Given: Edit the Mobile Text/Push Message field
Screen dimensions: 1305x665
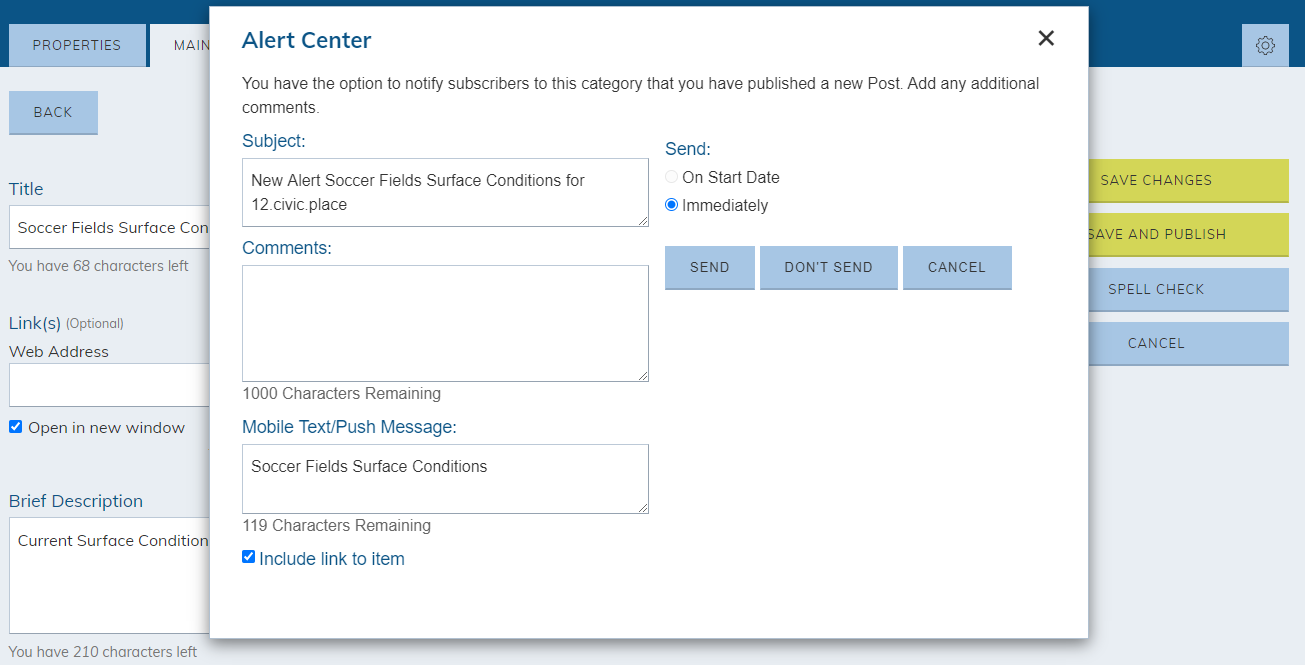Looking at the screenshot, I should coord(445,479).
